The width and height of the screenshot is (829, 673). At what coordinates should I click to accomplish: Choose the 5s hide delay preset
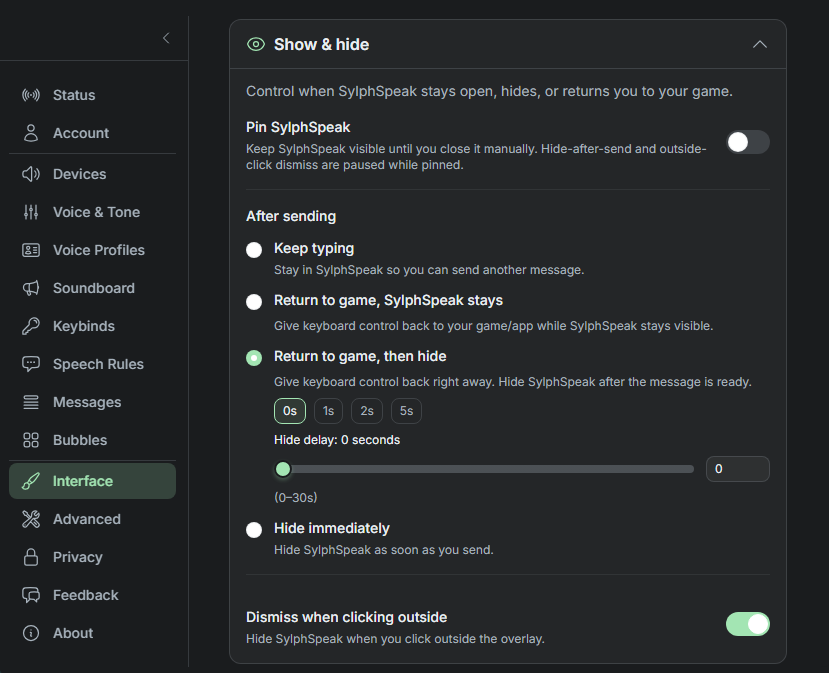pos(406,411)
